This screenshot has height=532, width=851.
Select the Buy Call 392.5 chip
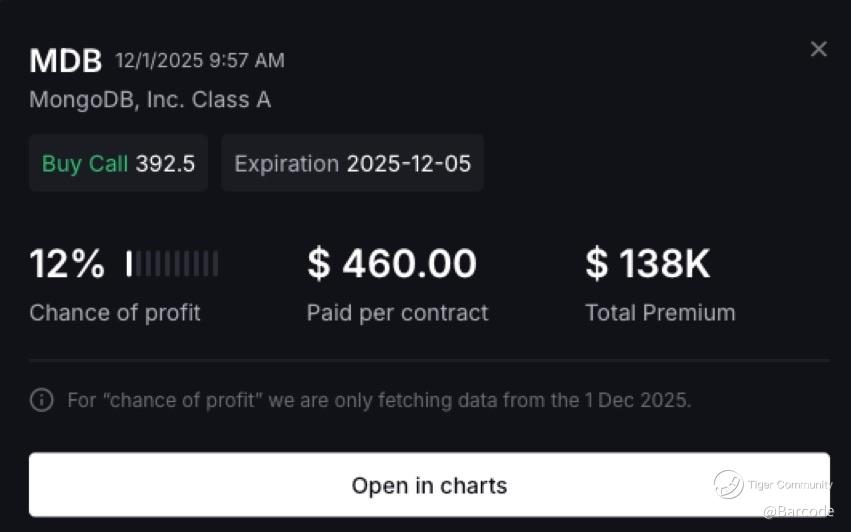(x=118, y=163)
